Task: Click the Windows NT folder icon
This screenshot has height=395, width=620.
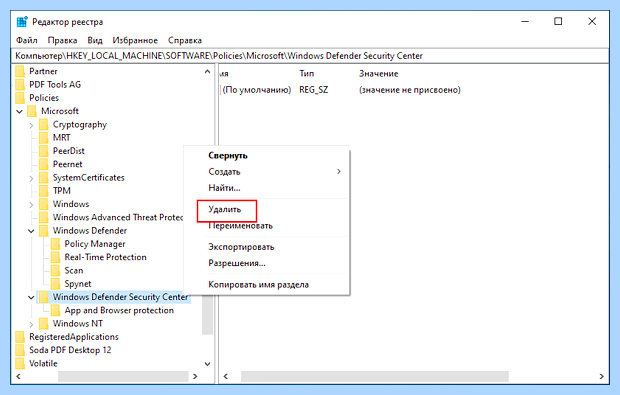Action: [x=43, y=324]
